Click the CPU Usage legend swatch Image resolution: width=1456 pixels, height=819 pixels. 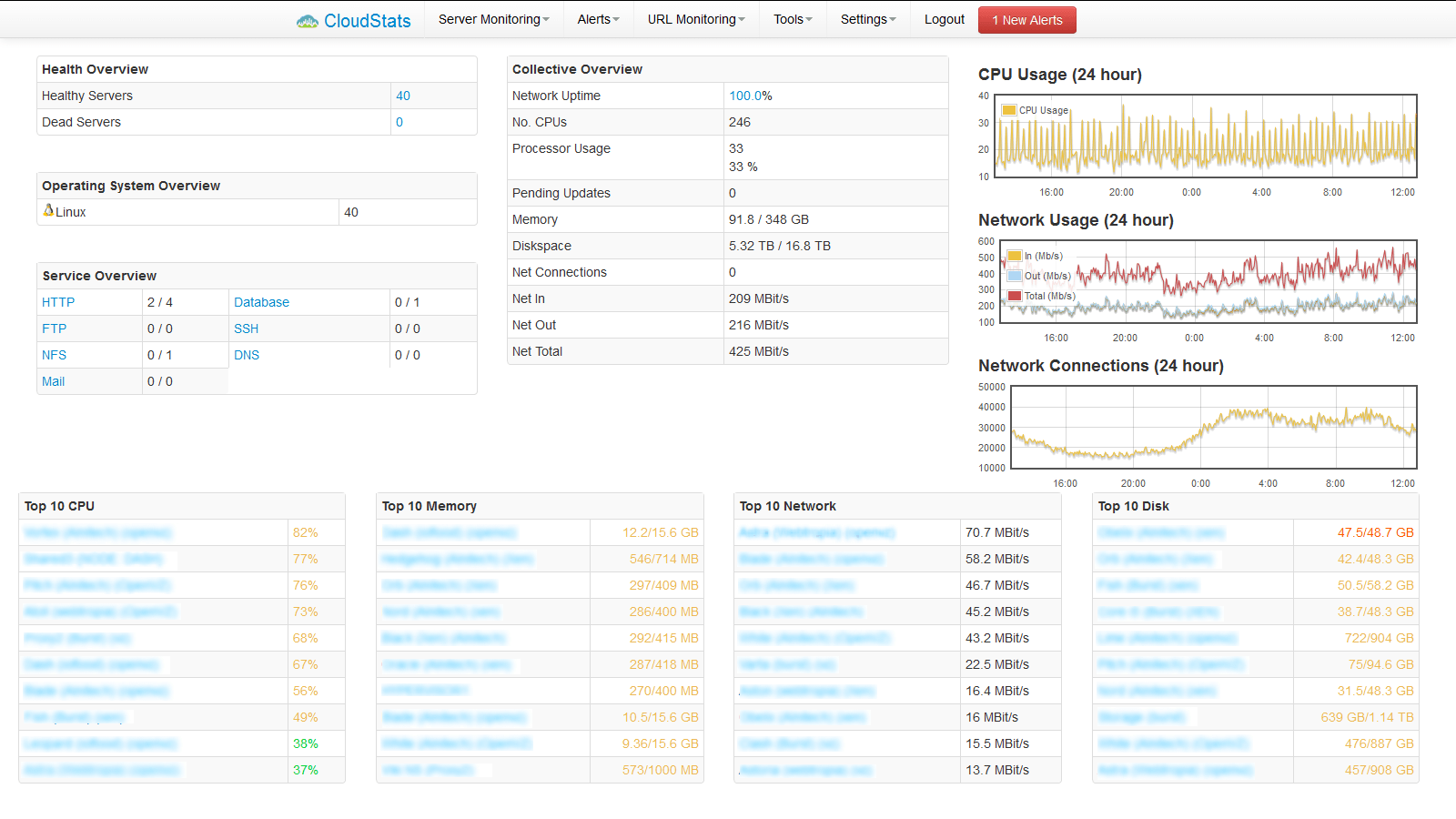pos(1008,110)
